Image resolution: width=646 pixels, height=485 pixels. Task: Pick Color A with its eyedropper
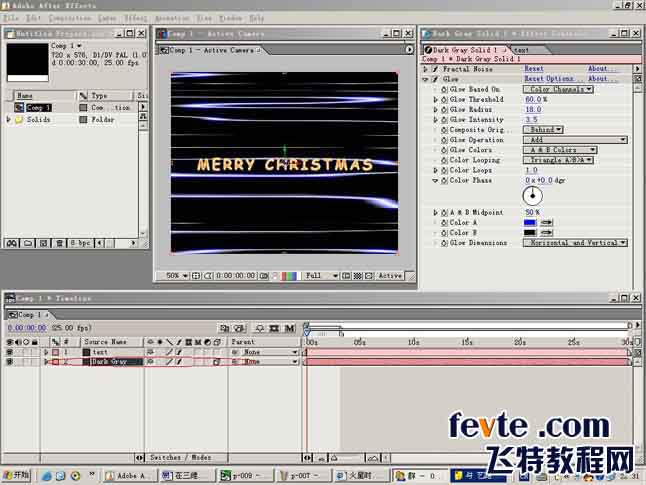(546, 223)
